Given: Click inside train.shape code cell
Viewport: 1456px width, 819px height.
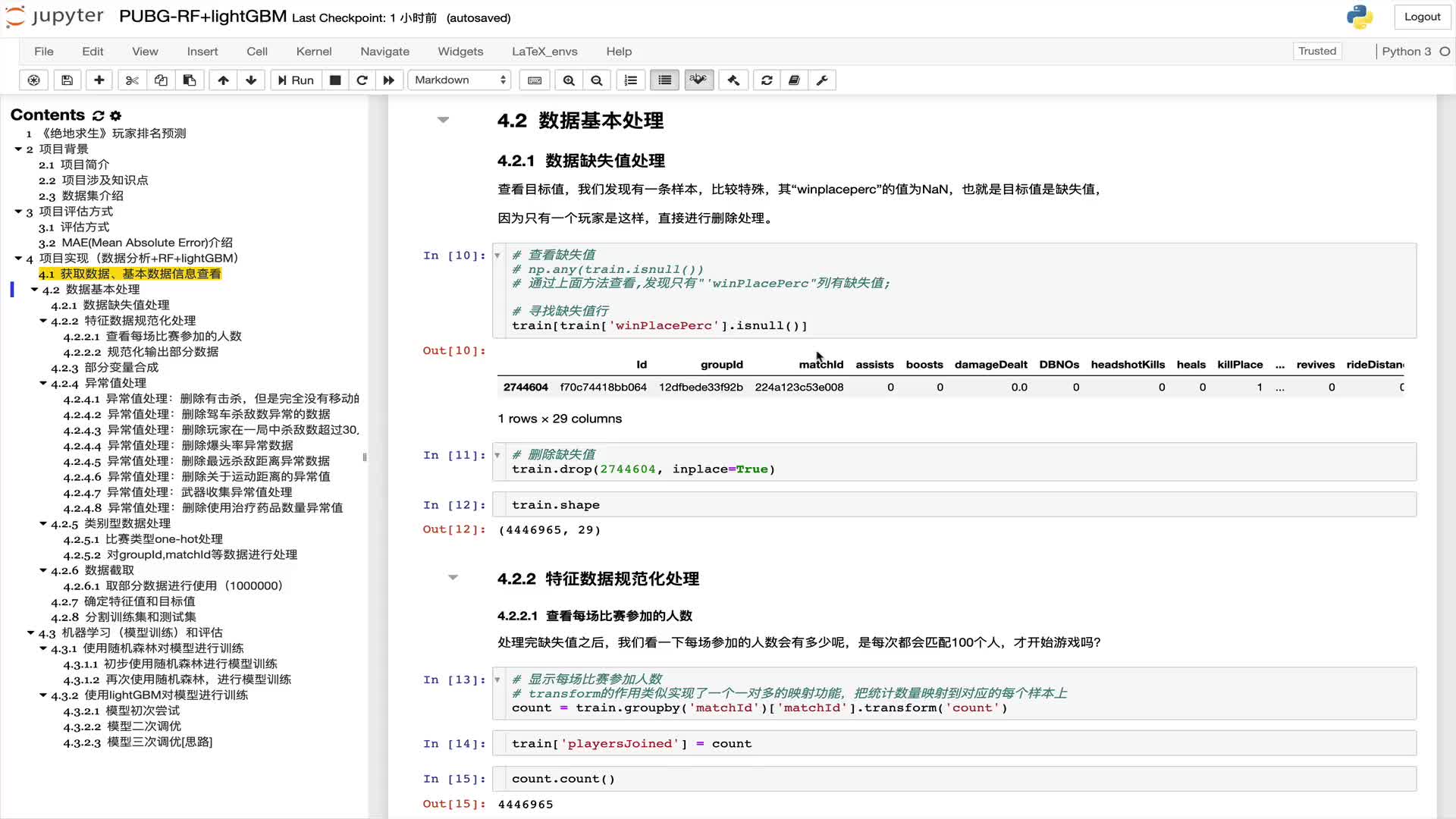Looking at the screenshot, I should click(x=955, y=505).
